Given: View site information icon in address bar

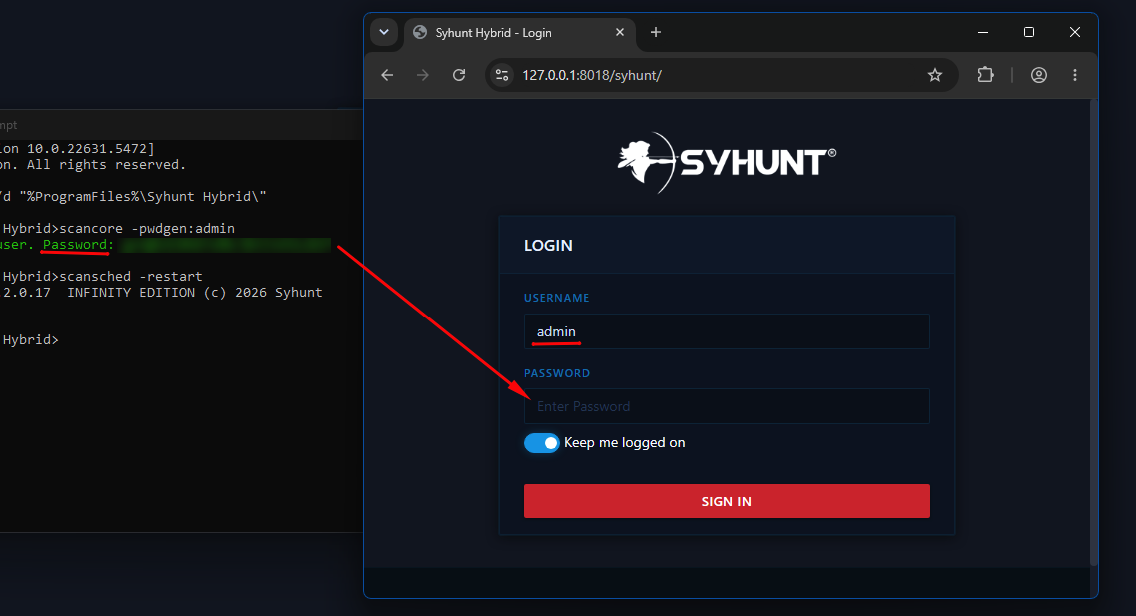Looking at the screenshot, I should (x=502, y=75).
